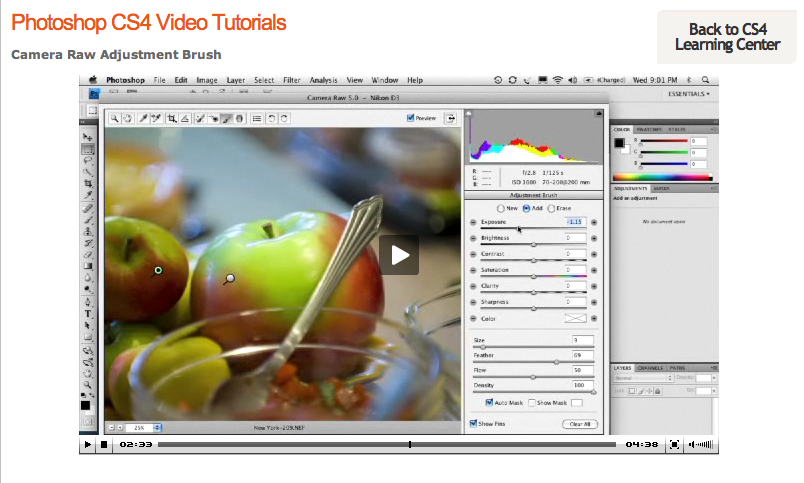The width and height of the screenshot is (804, 483).
Task: Click the plus icon beside Saturation
Action: 594,270
